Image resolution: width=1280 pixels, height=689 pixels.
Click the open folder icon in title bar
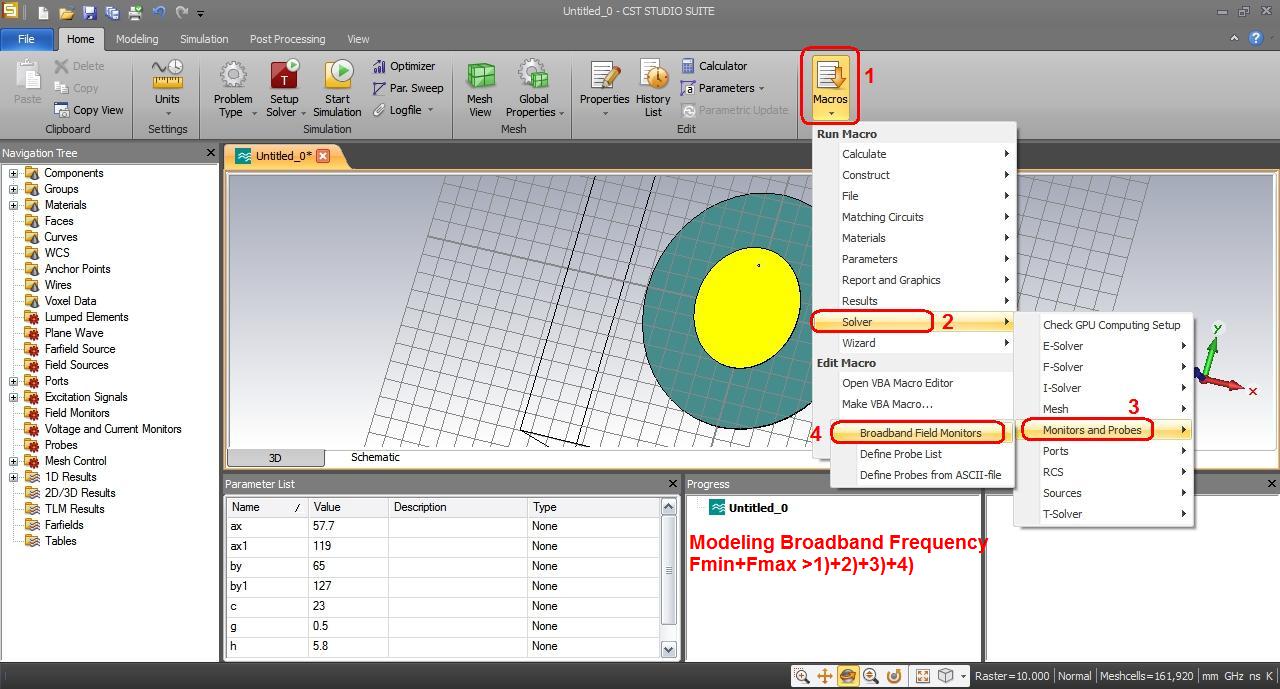coord(66,12)
